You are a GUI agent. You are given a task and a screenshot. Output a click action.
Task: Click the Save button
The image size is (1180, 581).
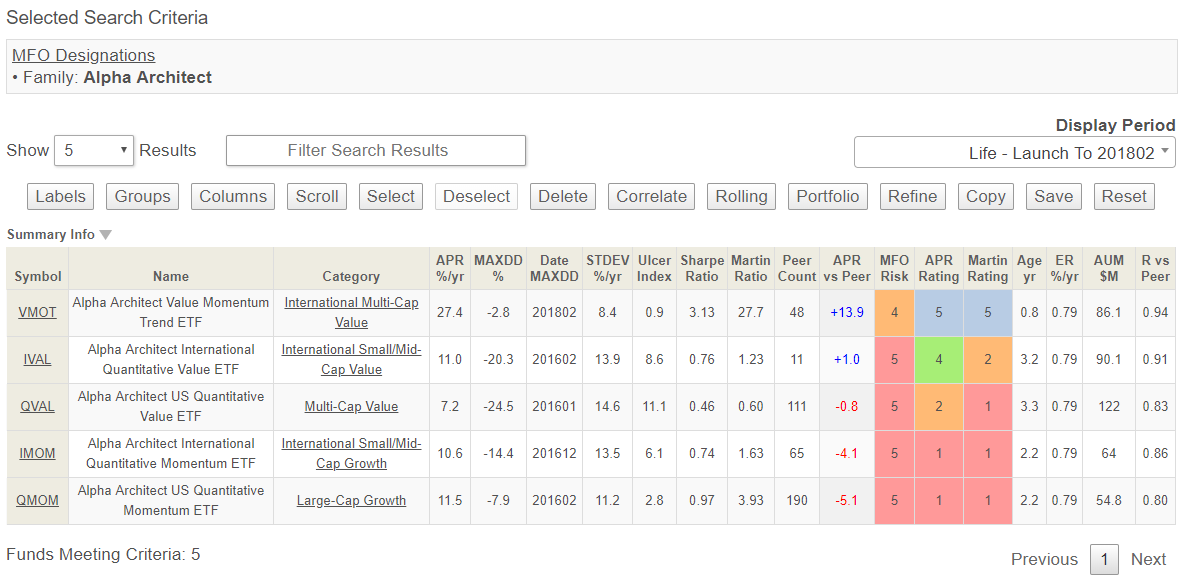(1053, 196)
